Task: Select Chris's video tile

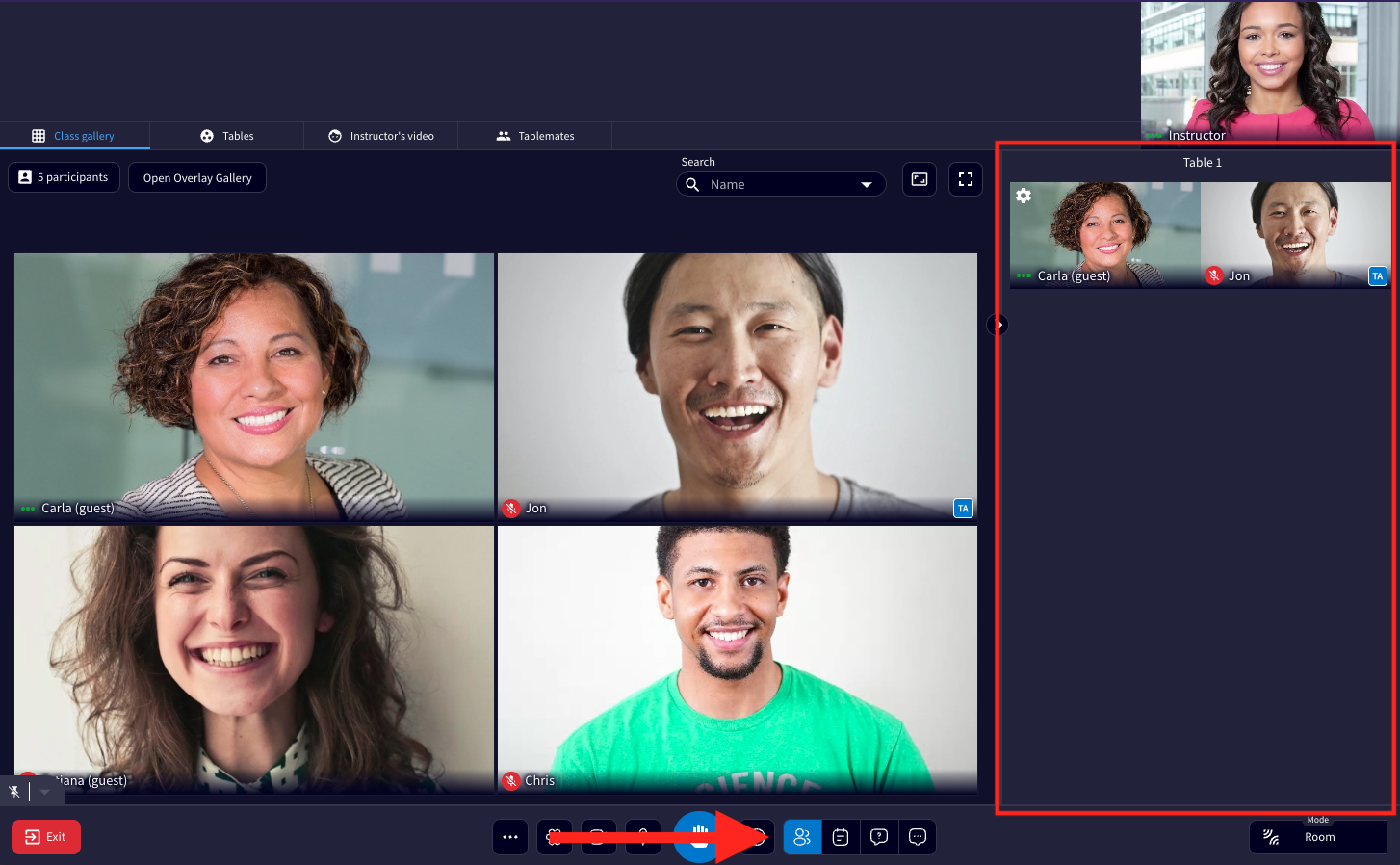Action: point(738,659)
